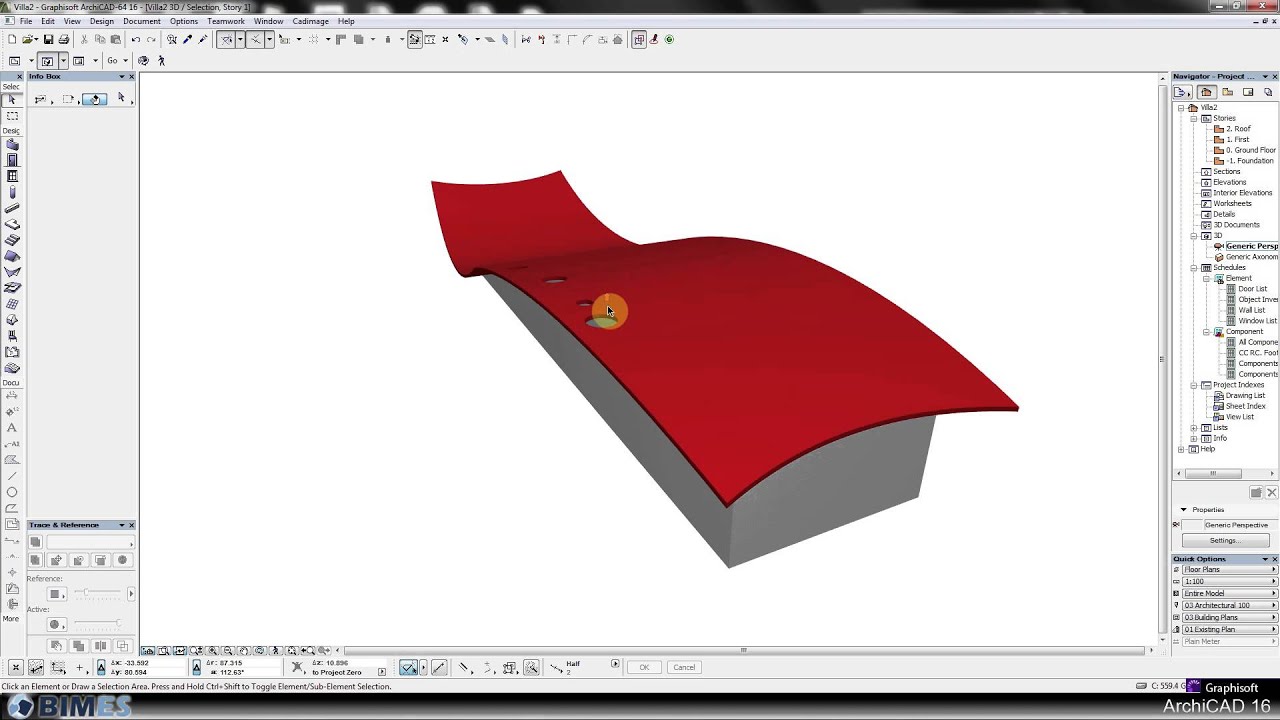This screenshot has width=1280, height=720.
Task: Select the Roof tool in Toolbox
Action: point(12,257)
